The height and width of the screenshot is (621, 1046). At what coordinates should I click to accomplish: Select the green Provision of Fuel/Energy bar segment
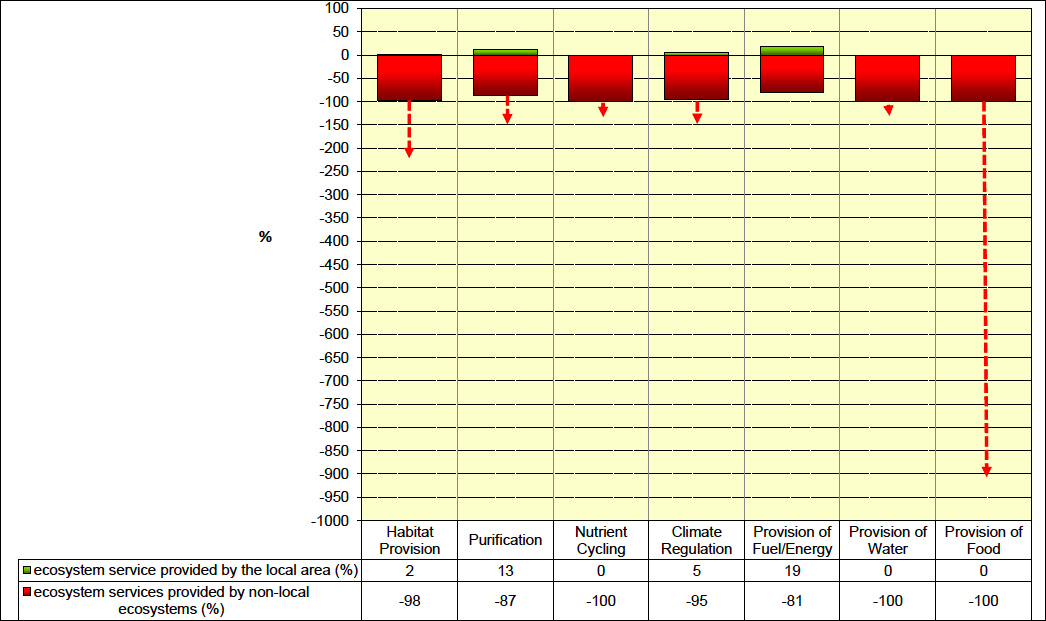point(792,50)
